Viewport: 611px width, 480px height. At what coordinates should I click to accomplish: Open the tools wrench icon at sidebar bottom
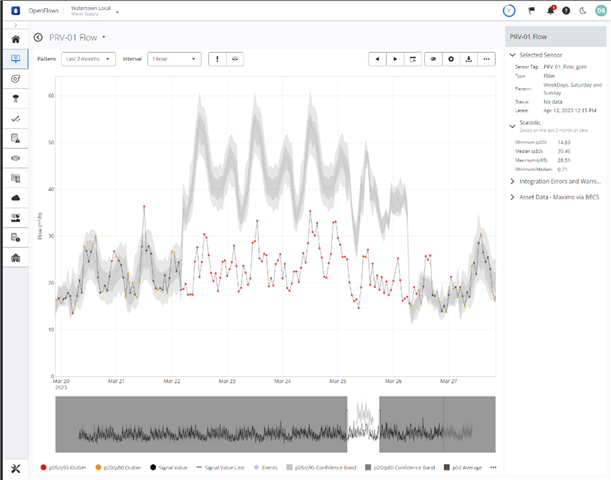coord(15,469)
